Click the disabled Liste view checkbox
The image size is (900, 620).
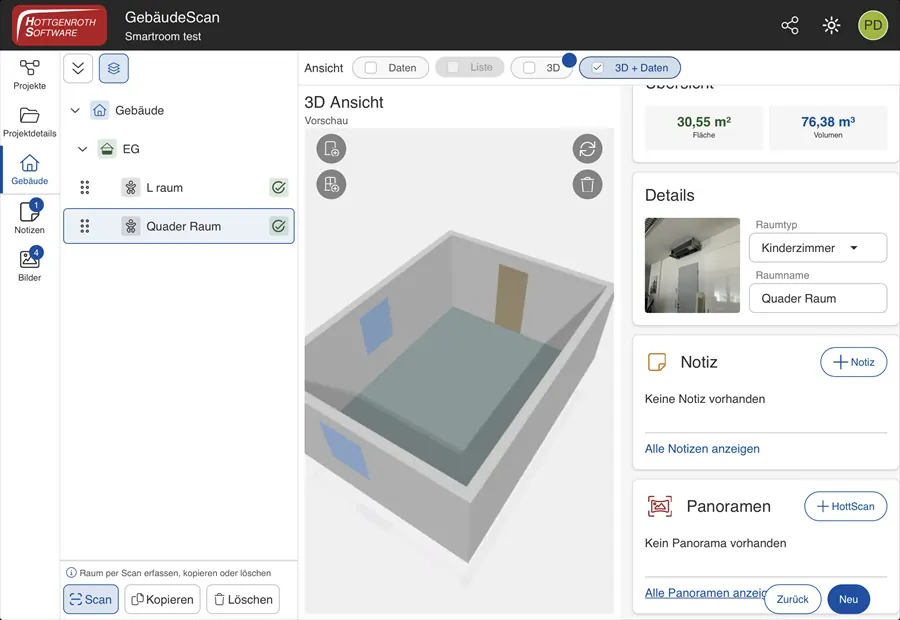[453, 67]
